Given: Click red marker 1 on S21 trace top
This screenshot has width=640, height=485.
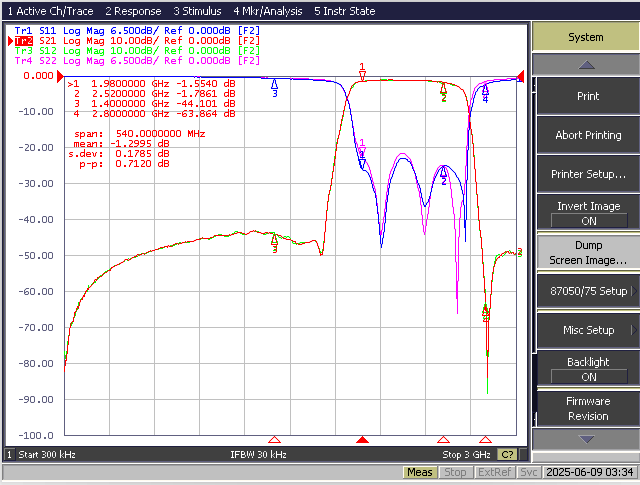Looking at the screenshot, I should [362, 72].
